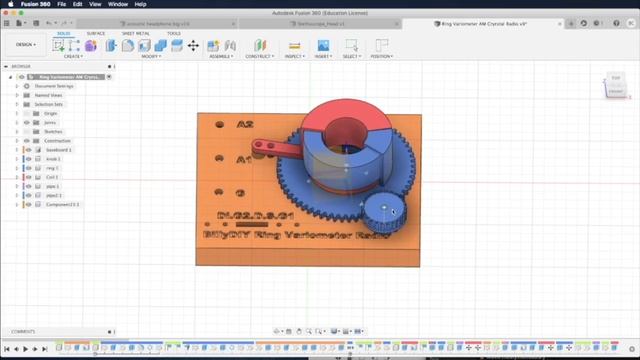The width and height of the screenshot is (640, 360).
Task: Create a New Component in Assemble
Action: click(213, 45)
